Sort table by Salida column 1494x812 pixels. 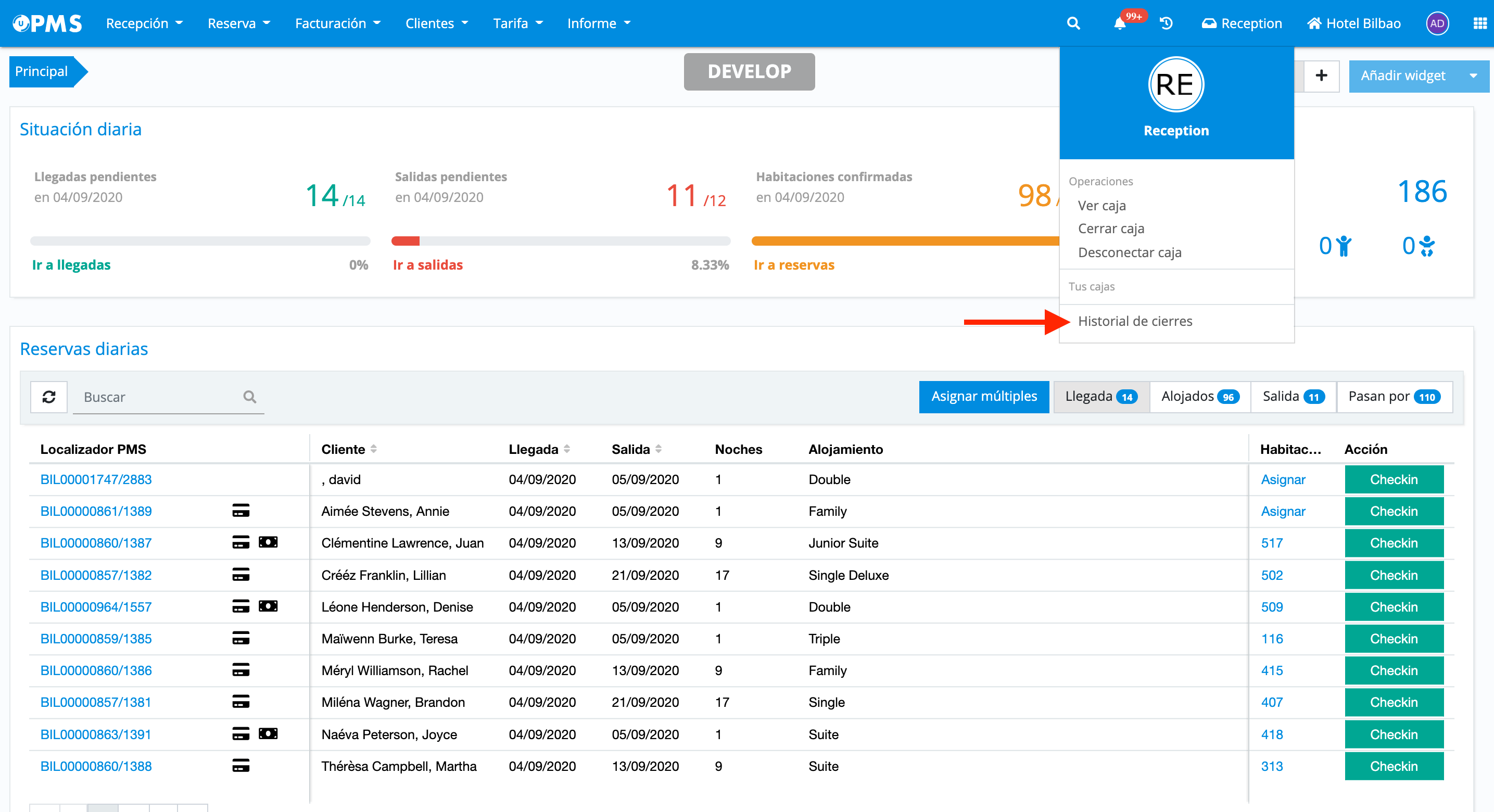click(x=659, y=449)
